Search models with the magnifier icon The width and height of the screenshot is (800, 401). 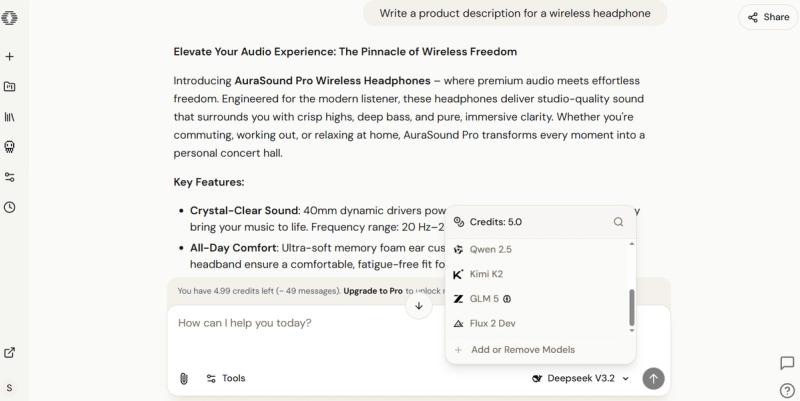coord(618,222)
